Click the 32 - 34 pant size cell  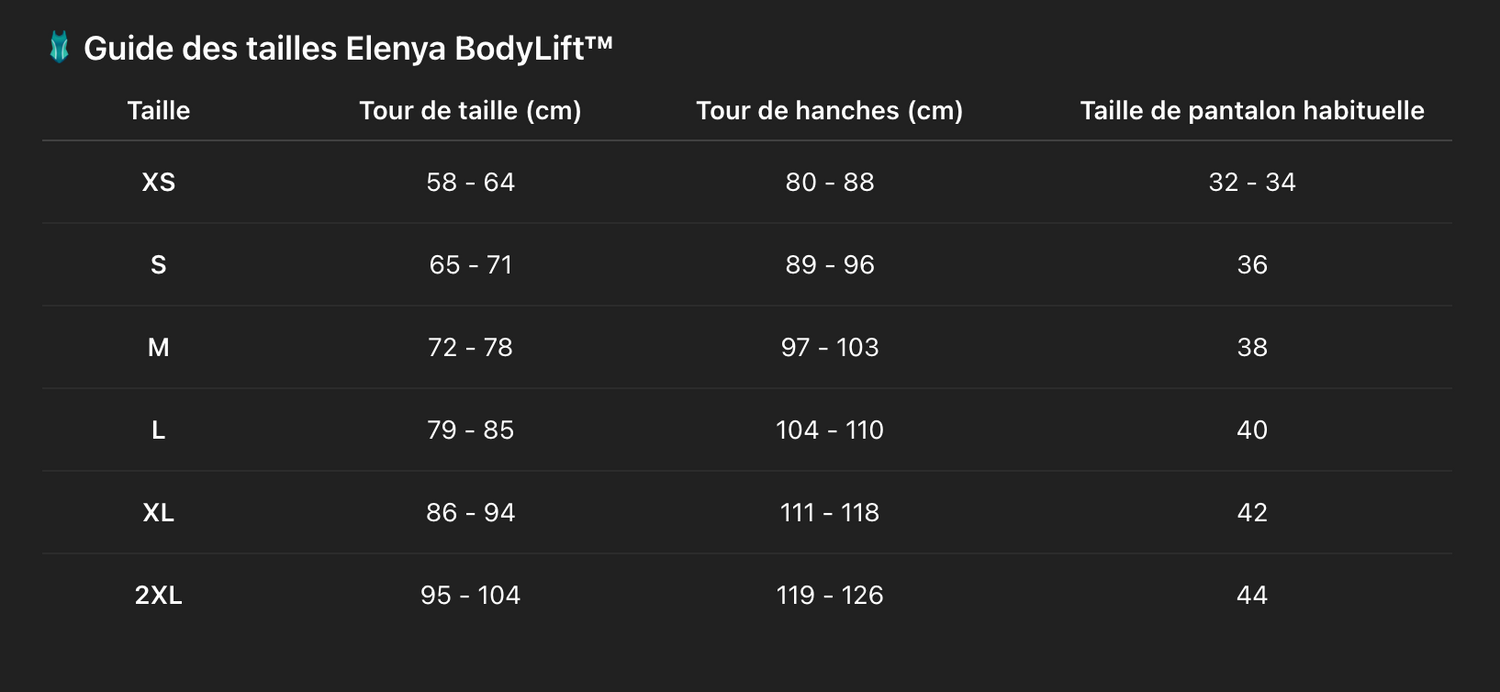1252,182
